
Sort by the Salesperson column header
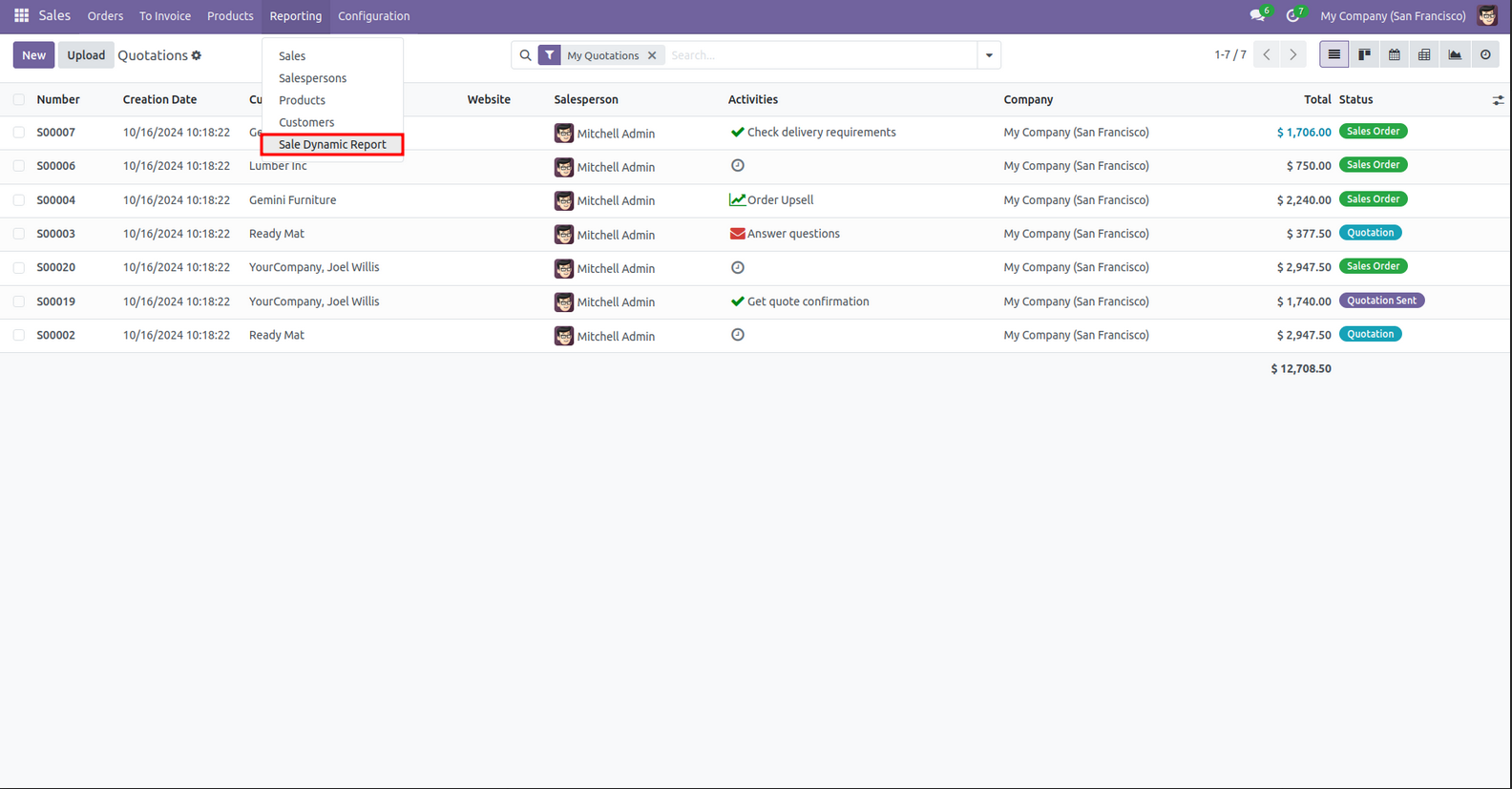[586, 100]
